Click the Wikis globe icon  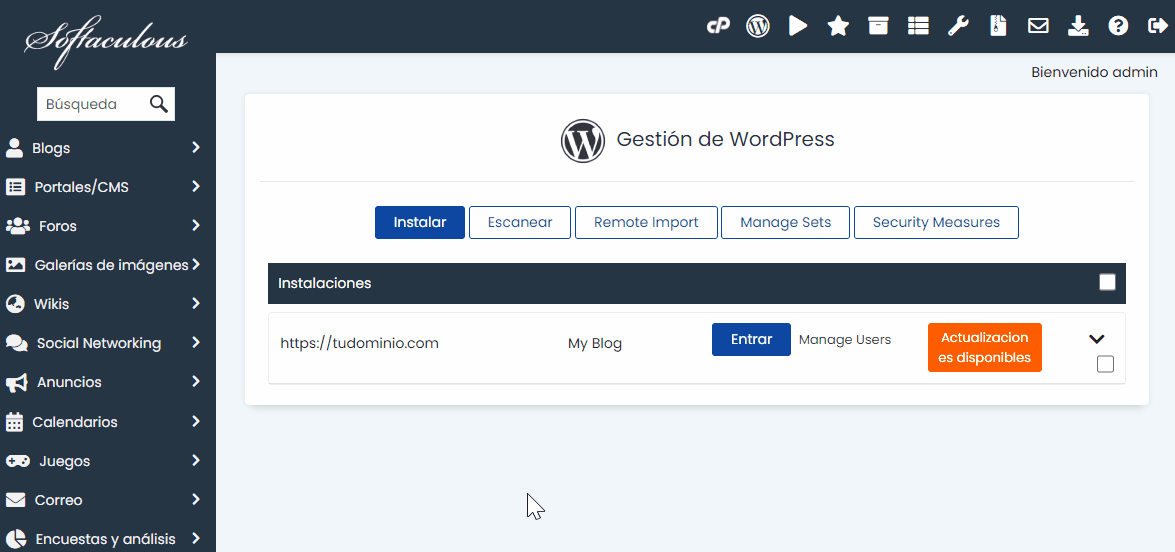[15, 304]
